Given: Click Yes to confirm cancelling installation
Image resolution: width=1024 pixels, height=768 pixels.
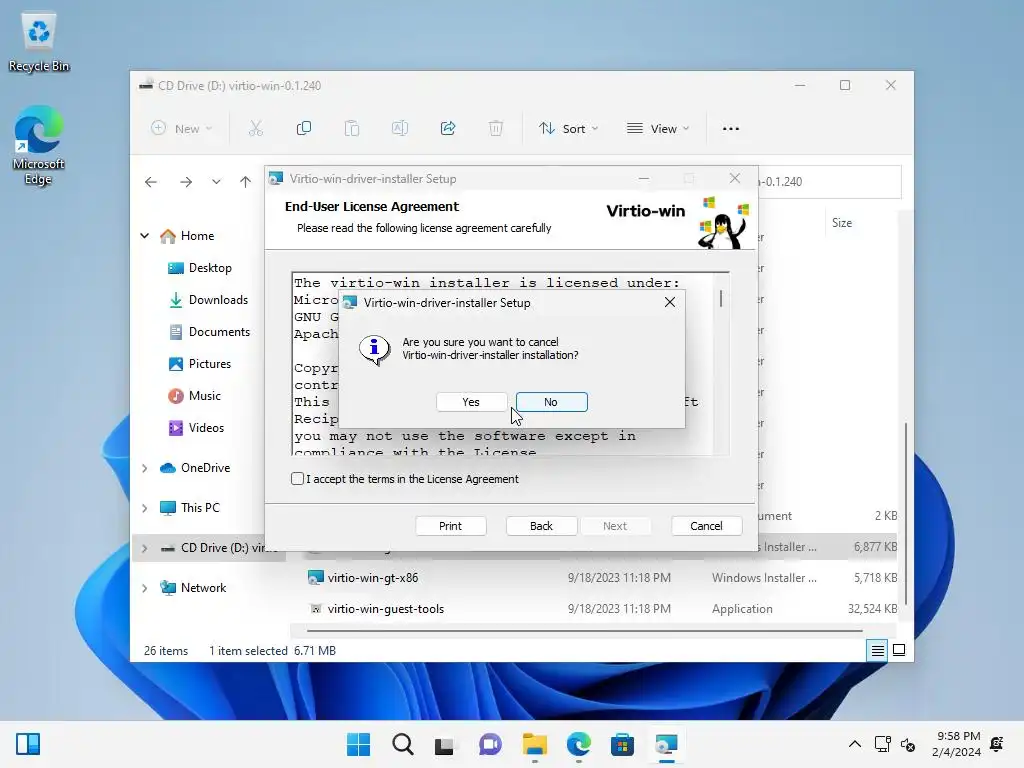Looking at the screenshot, I should (471, 402).
